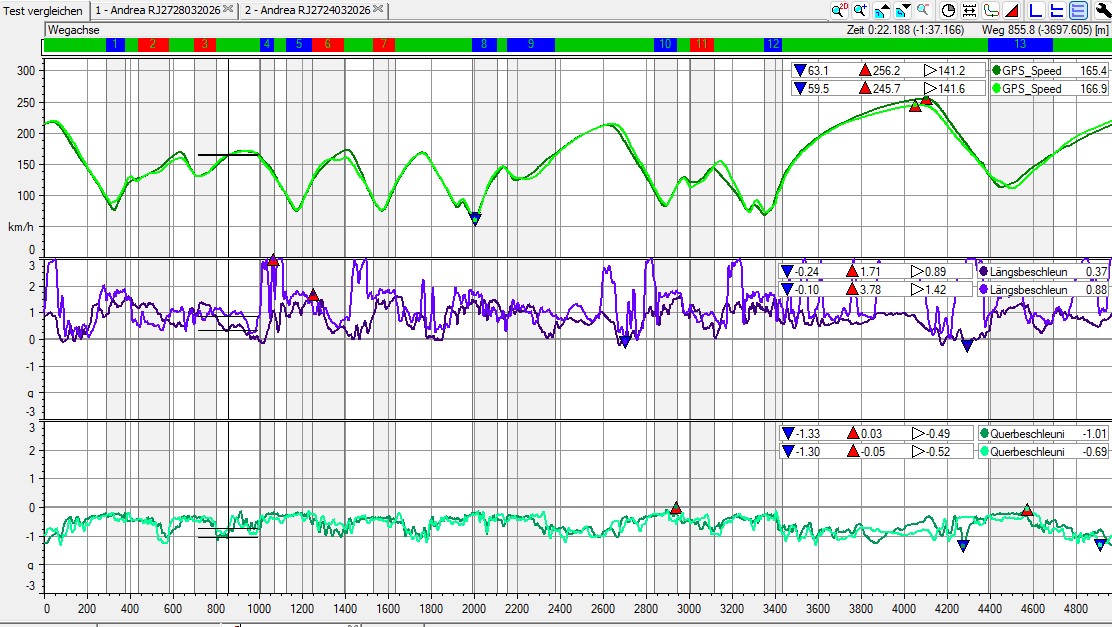Image resolution: width=1112 pixels, height=627 pixels.
Task: Click the zoom to previous section icon
Action: pyautogui.click(x=881, y=10)
